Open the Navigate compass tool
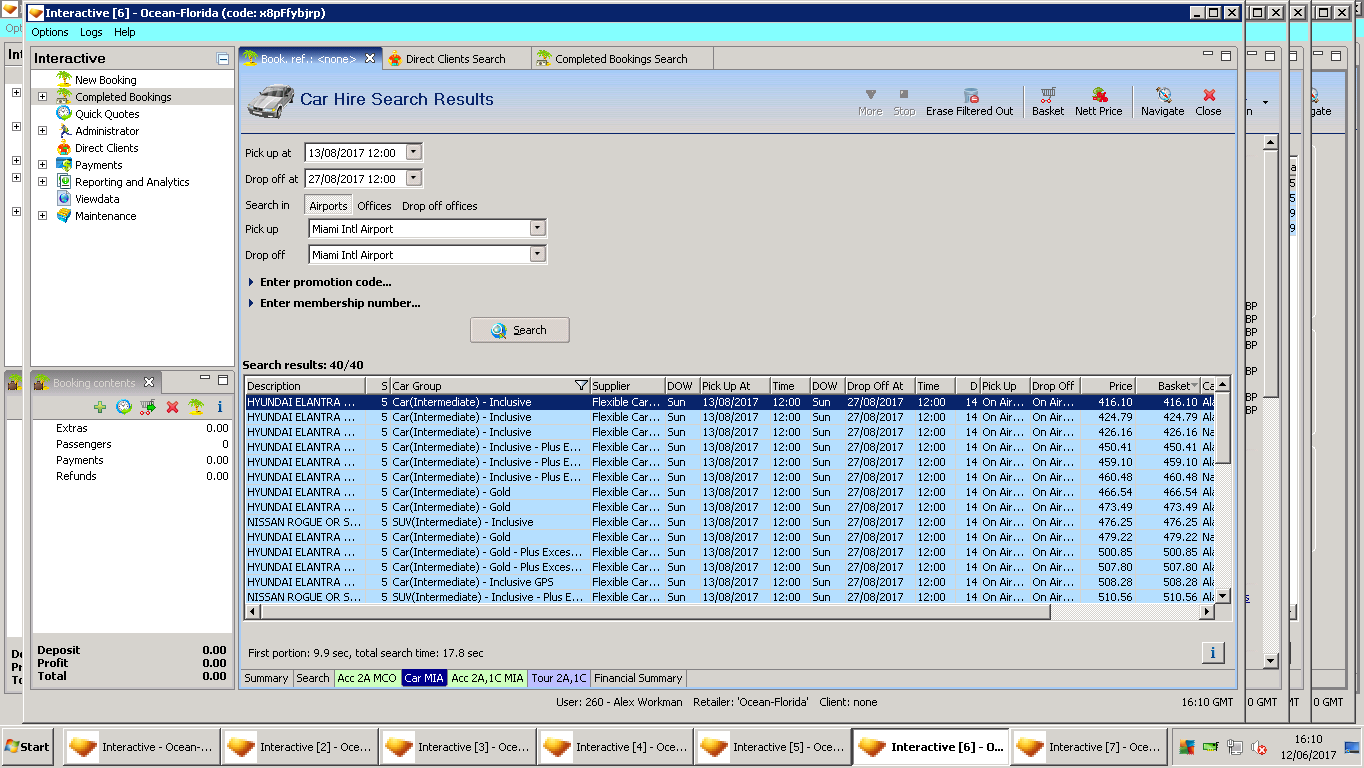This screenshot has width=1364, height=768. 1162,101
